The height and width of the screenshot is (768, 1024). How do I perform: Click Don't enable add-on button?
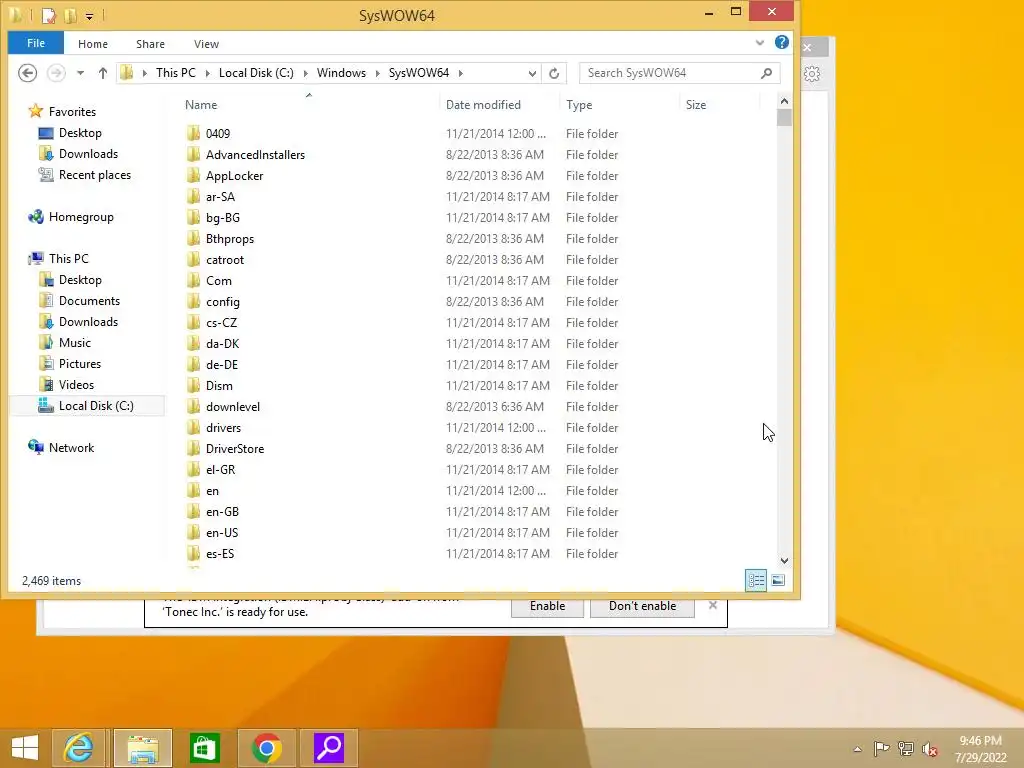click(642, 606)
